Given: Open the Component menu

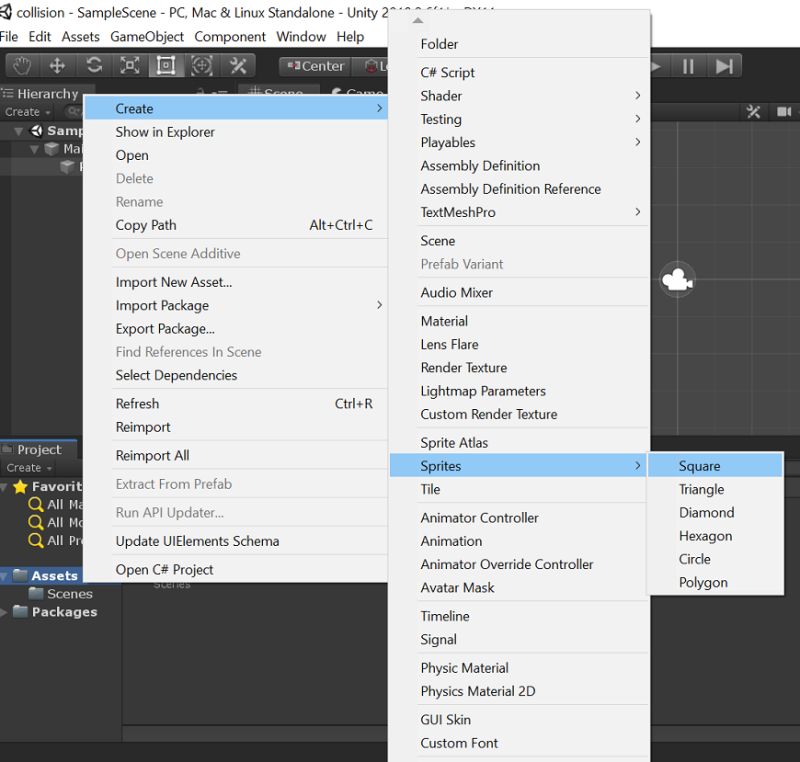Looking at the screenshot, I should coord(230,37).
